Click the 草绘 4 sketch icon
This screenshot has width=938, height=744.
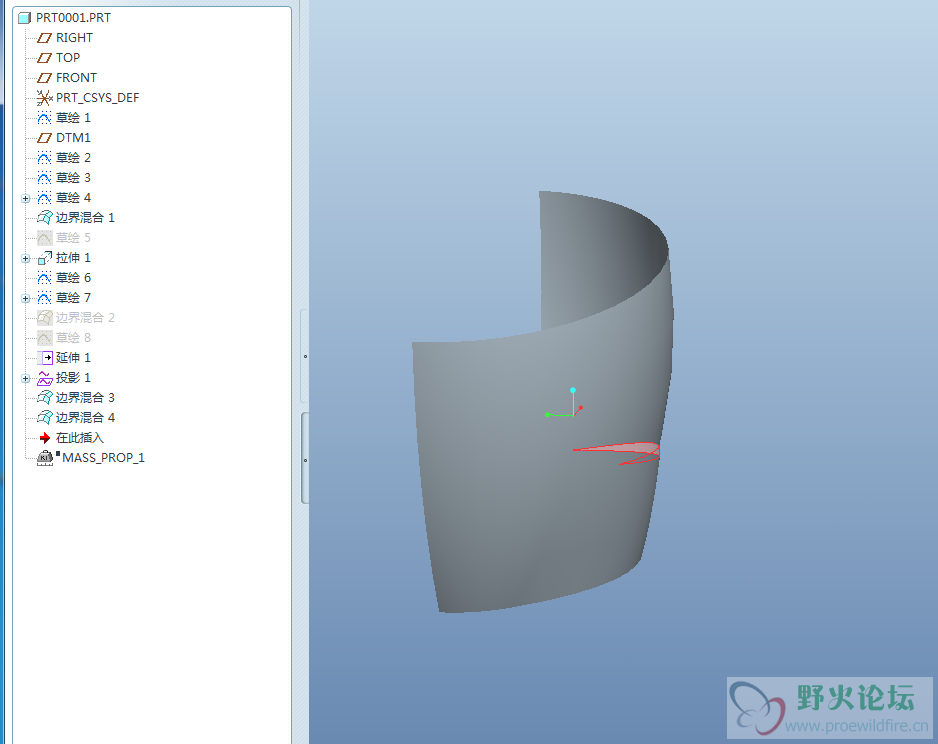[x=44, y=198]
